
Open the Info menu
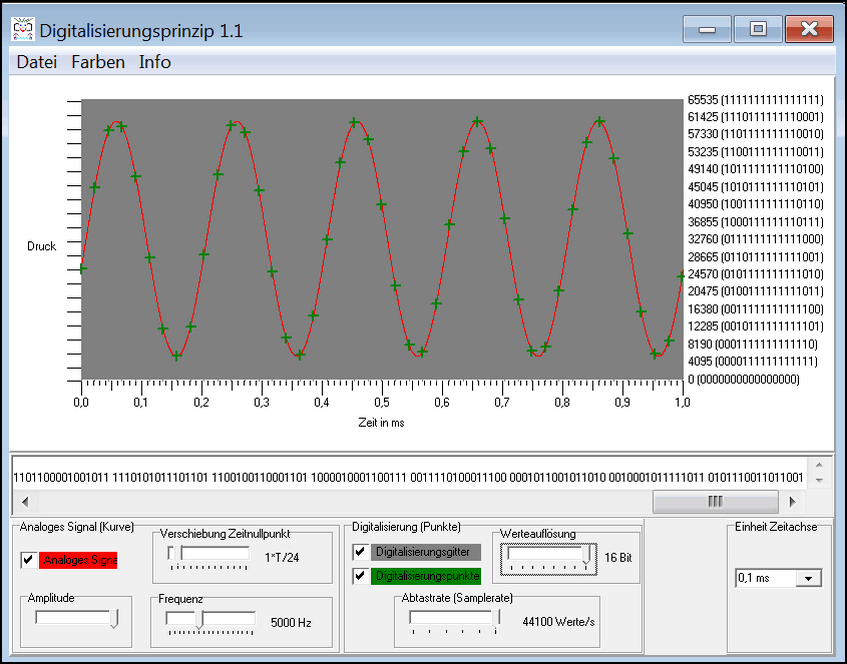[x=155, y=62]
